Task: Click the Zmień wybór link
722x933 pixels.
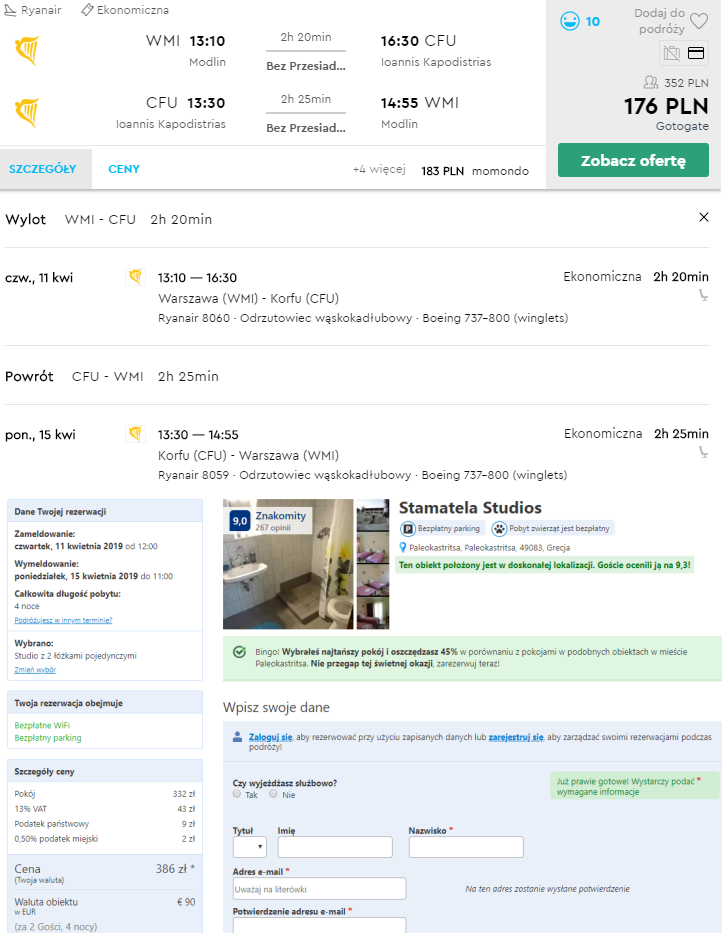Action: (x=35, y=669)
